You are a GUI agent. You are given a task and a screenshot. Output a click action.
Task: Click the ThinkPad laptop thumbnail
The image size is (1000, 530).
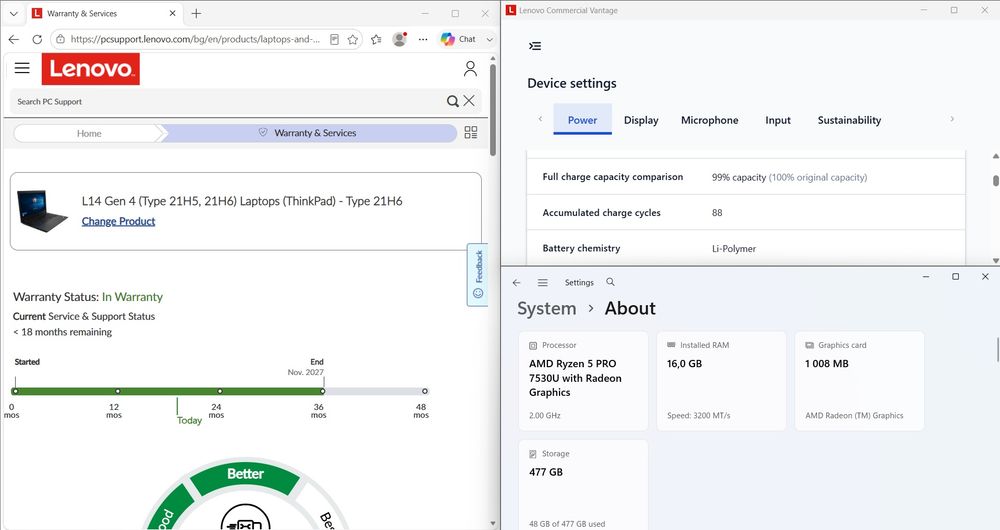pos(42,210)
